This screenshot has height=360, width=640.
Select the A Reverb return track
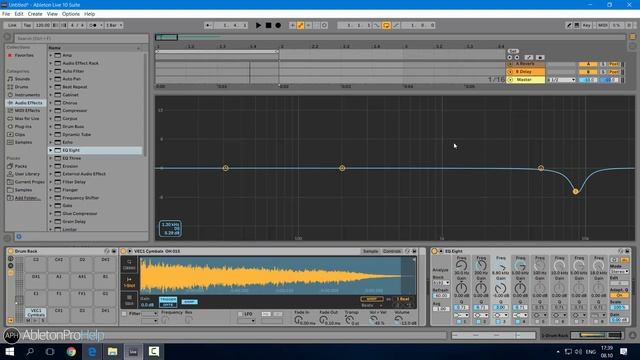pyautogui.click(x=526, y=64)
